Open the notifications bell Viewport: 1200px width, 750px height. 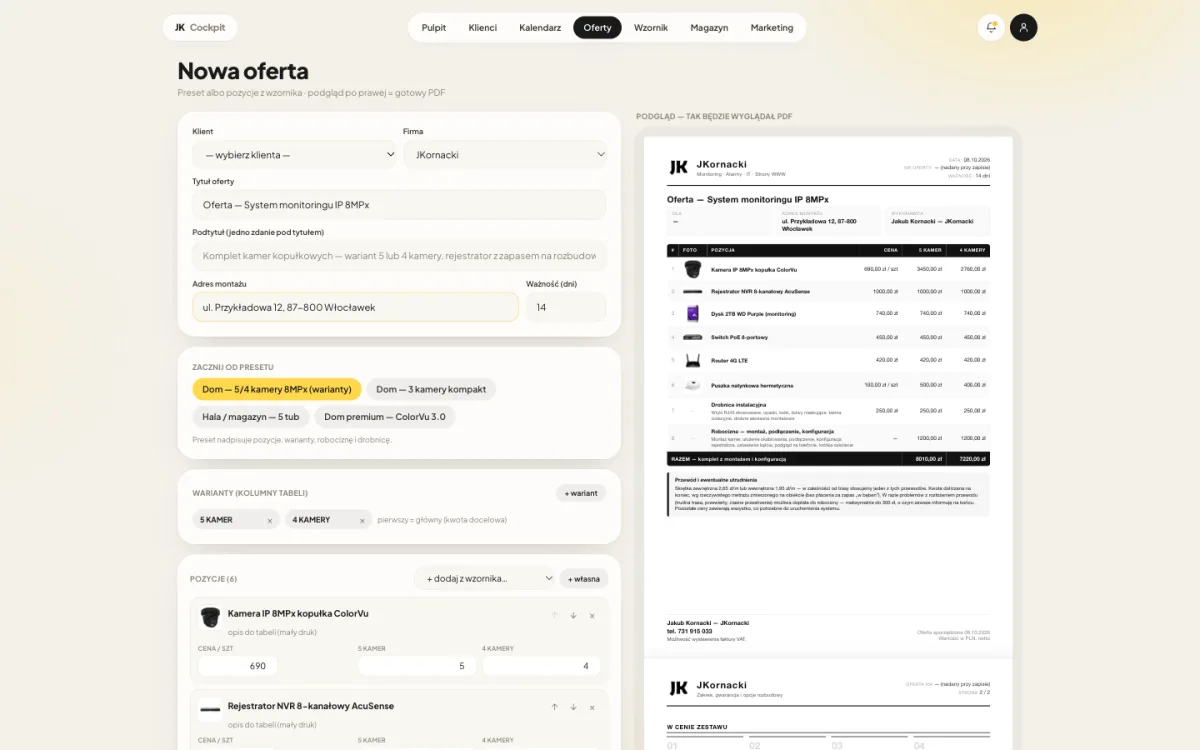click(991, 27)
